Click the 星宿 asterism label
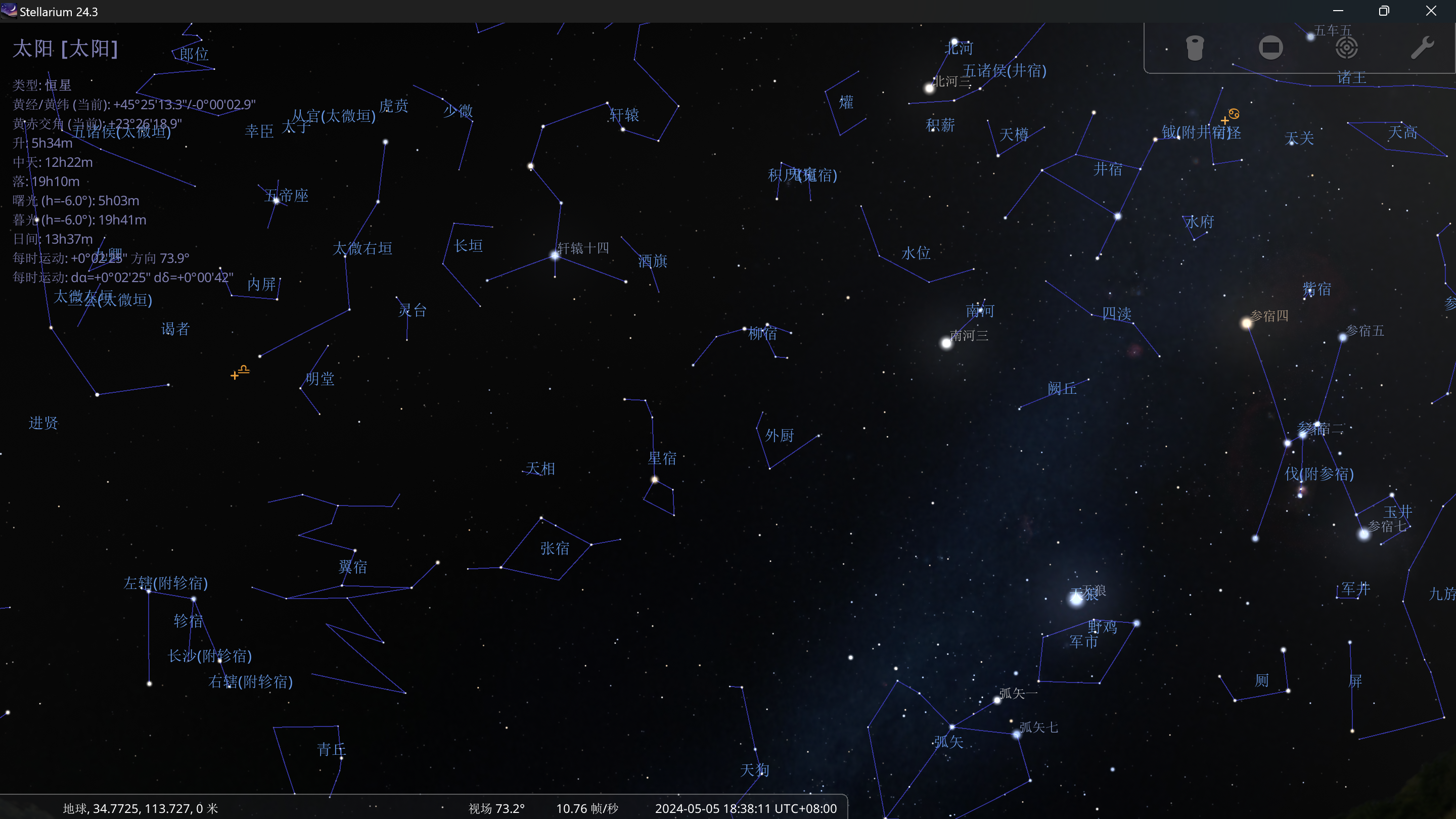1456x819 pixels. click(x=662, y=459)
